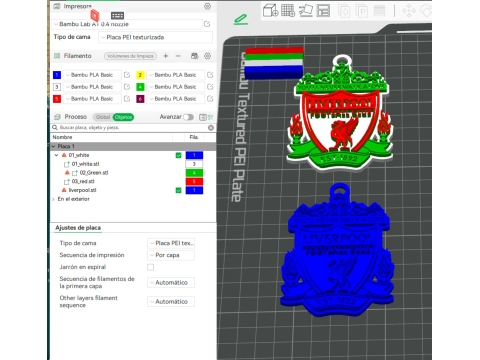Click the green compare presets icon

coord(210,117)
